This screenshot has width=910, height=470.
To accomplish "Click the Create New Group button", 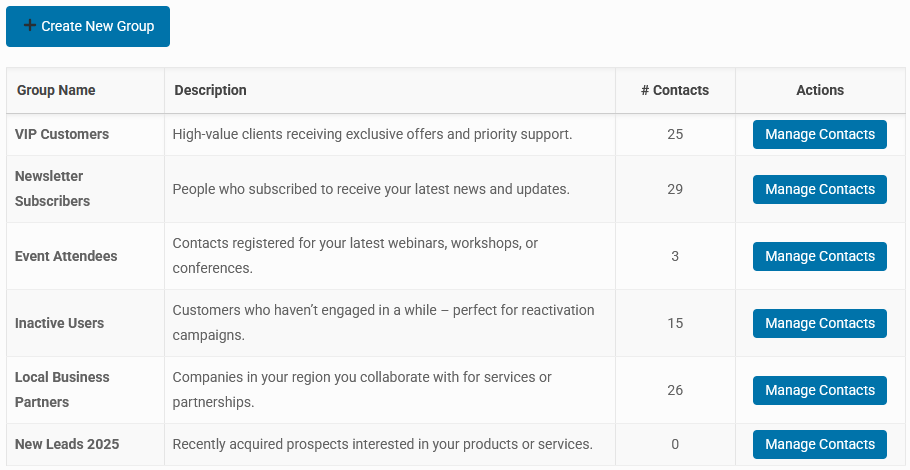I will coord(88,26).
